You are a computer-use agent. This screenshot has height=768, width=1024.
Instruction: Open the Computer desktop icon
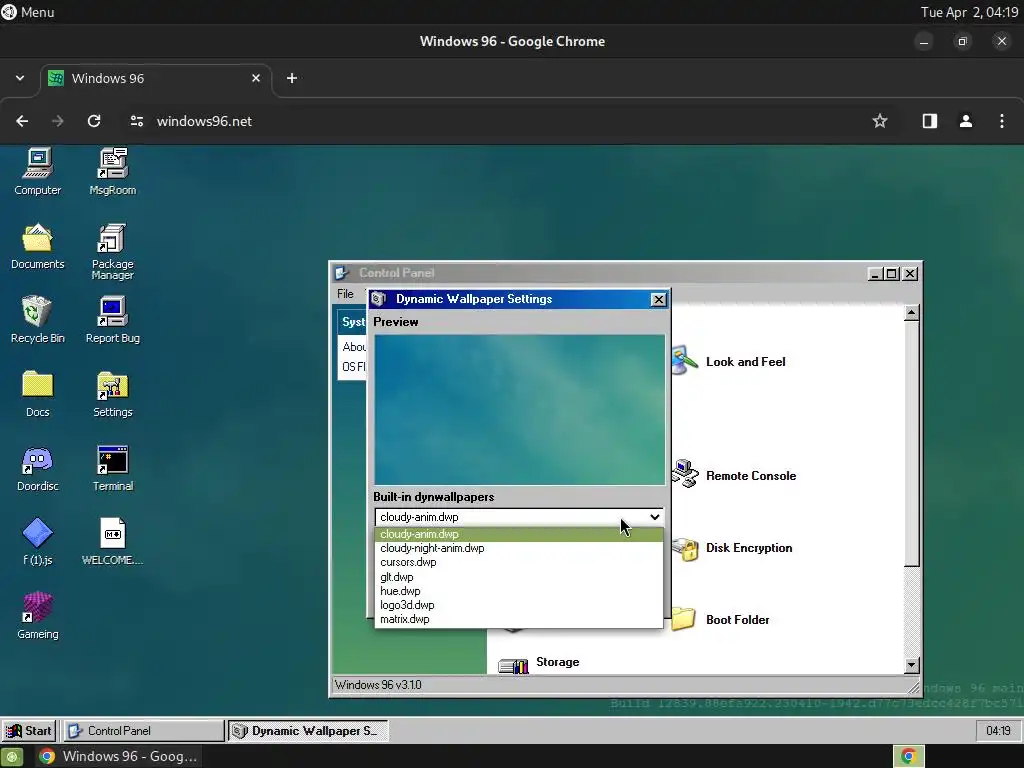[37, 171]
